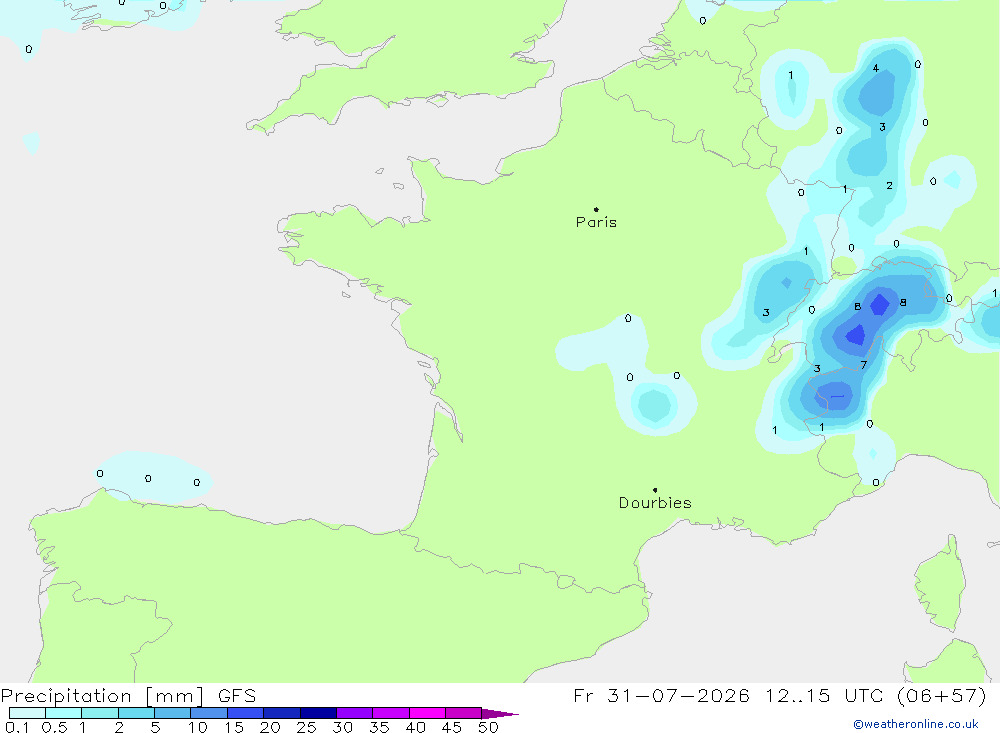The image size is (1000, 733).
Task: Select the 30–35 mm purple legend swatch
Action: click(355, 713)
